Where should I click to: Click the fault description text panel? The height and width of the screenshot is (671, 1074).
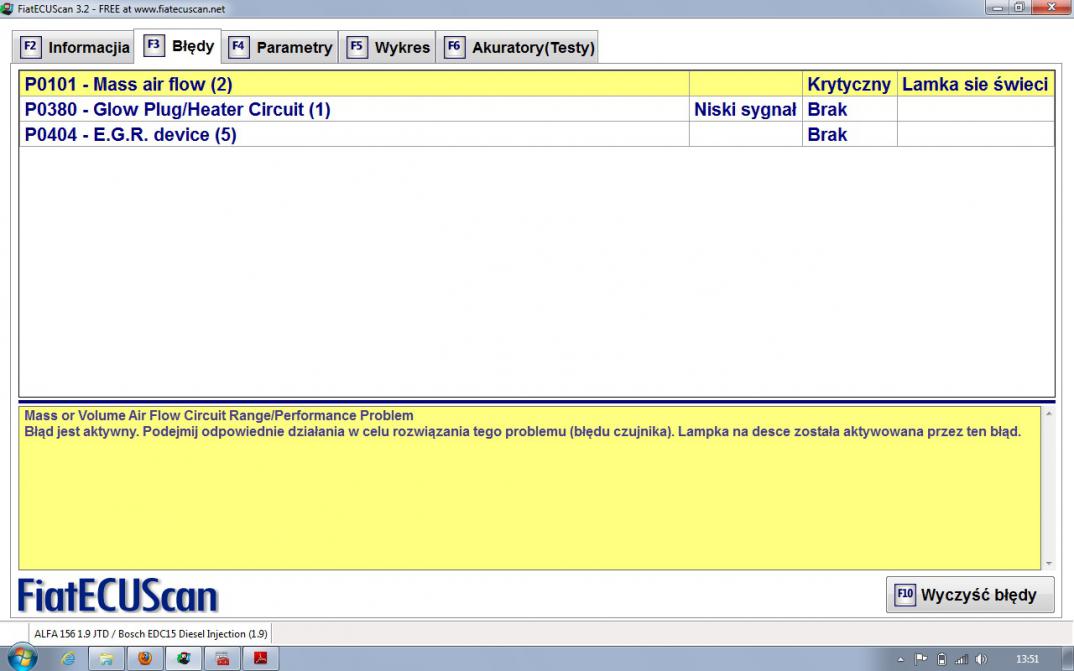(x=529, y=488)
